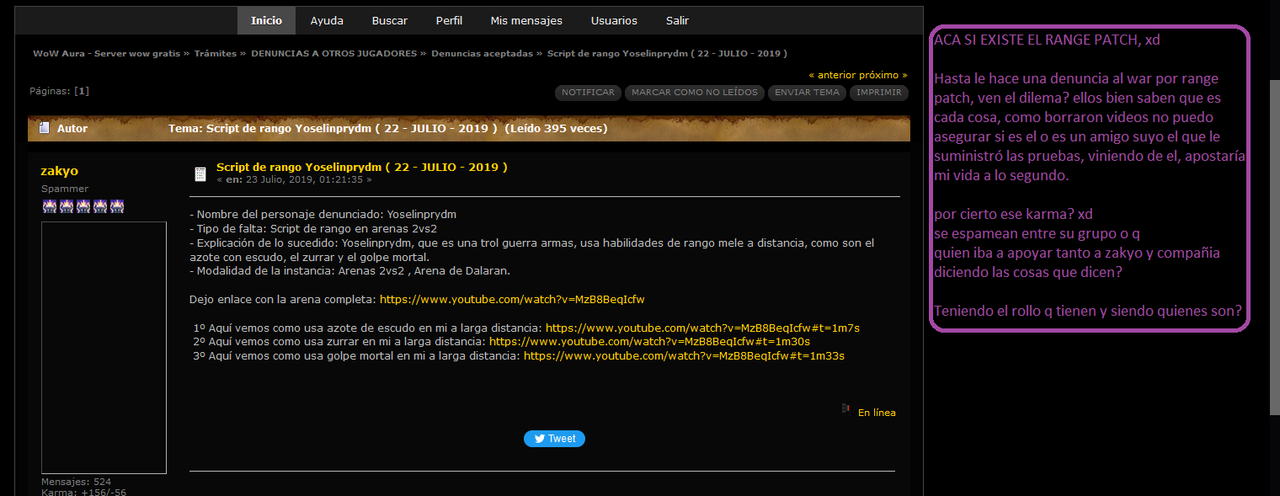Open Mis mensajes in the menu

pyautogui.click(x=526, y=20)
